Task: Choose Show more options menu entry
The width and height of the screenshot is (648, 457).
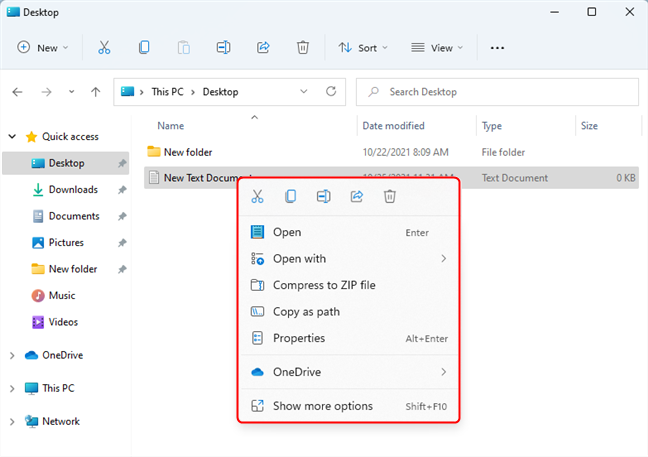Action: pos(322,406)
